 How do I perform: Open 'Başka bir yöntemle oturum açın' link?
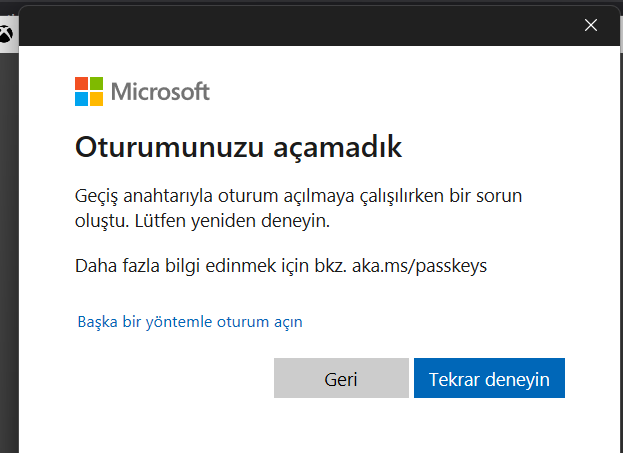(x=190, y=321)
